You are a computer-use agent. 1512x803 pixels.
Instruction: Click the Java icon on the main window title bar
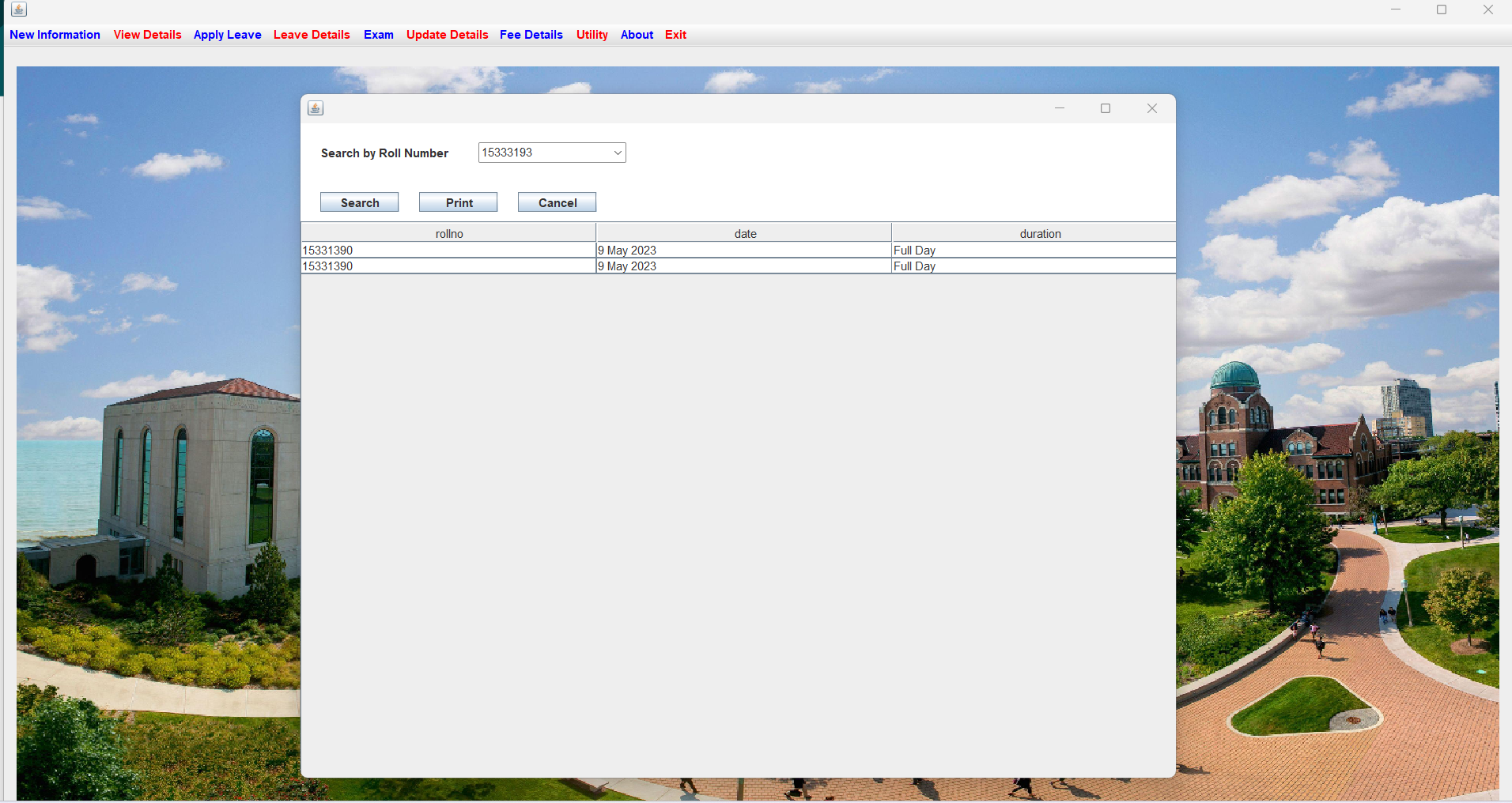[17, 9]
